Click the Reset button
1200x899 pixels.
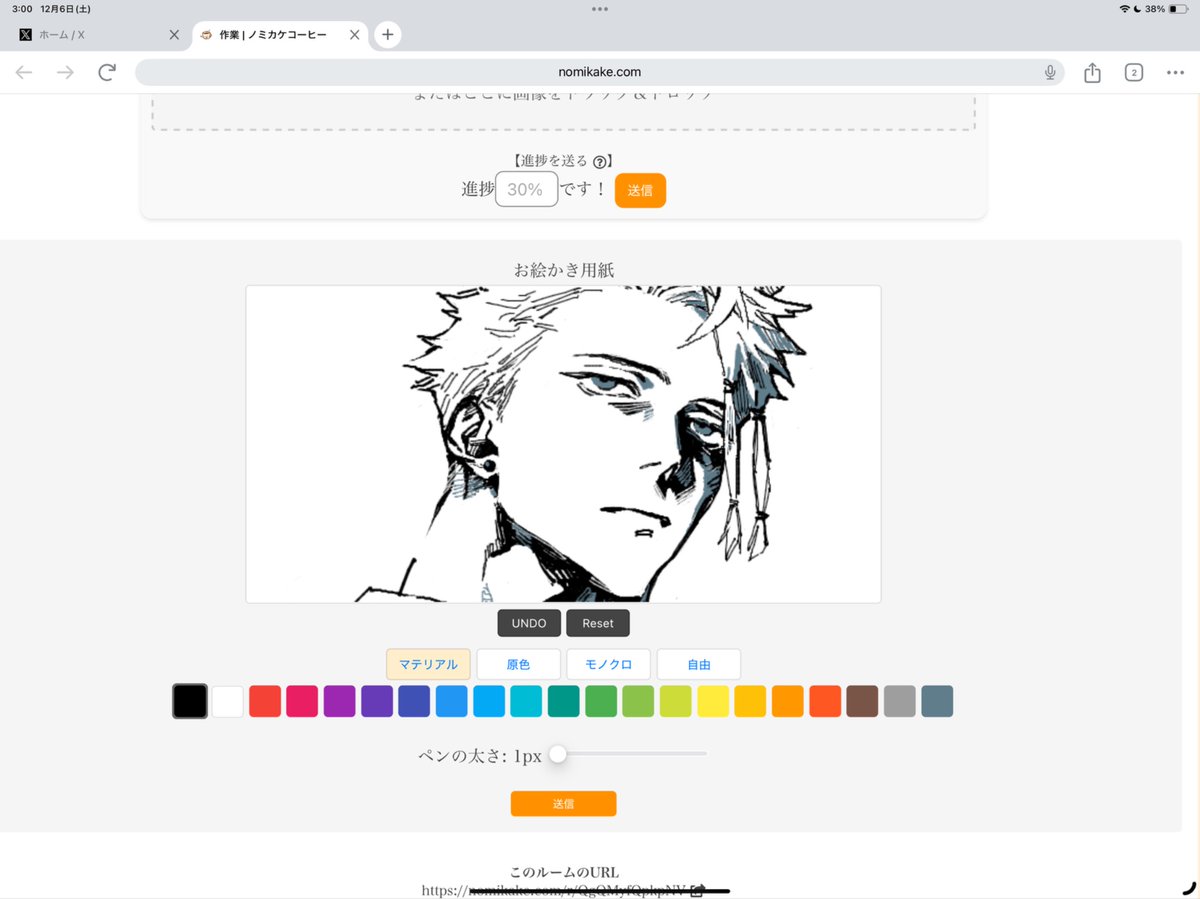coord(598,623)
